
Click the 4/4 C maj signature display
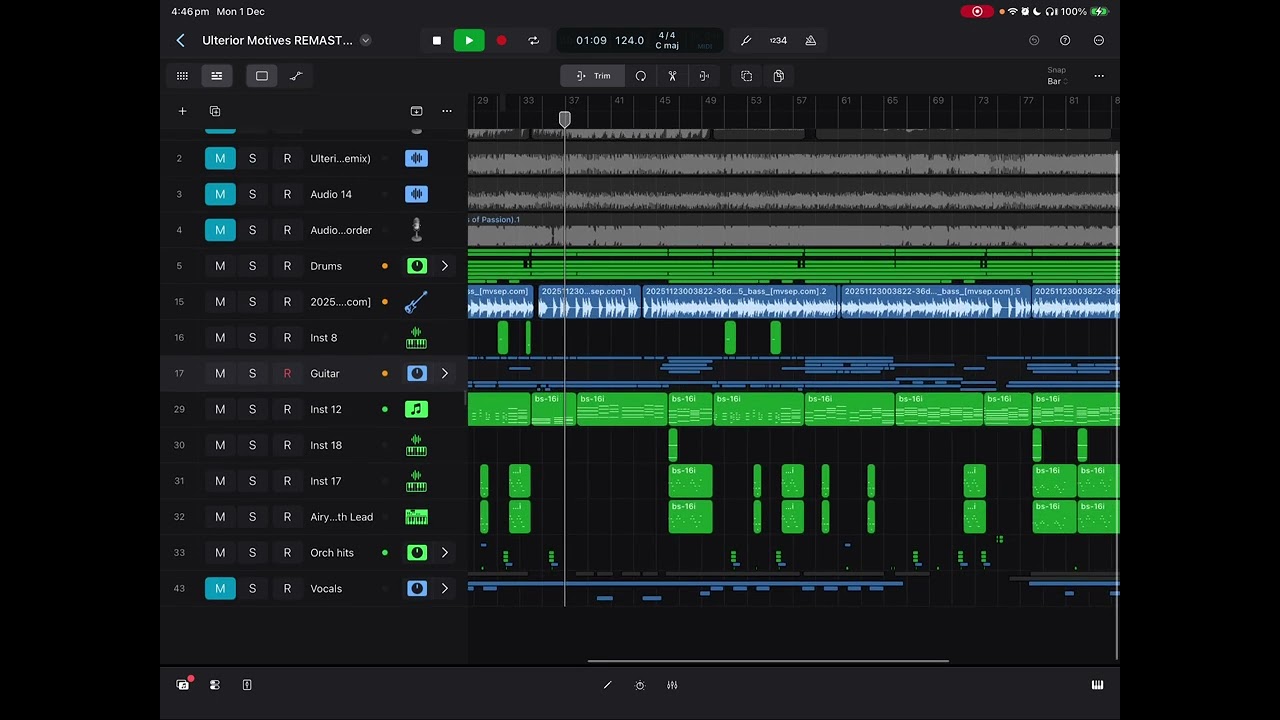667,40
